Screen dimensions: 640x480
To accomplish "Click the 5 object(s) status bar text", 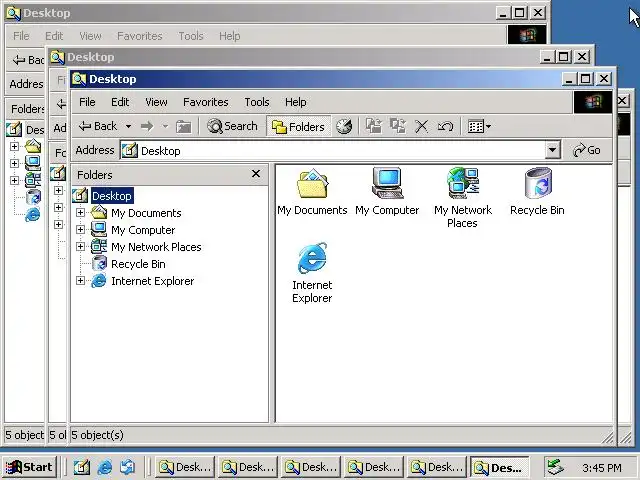I will tap(97, 435).
